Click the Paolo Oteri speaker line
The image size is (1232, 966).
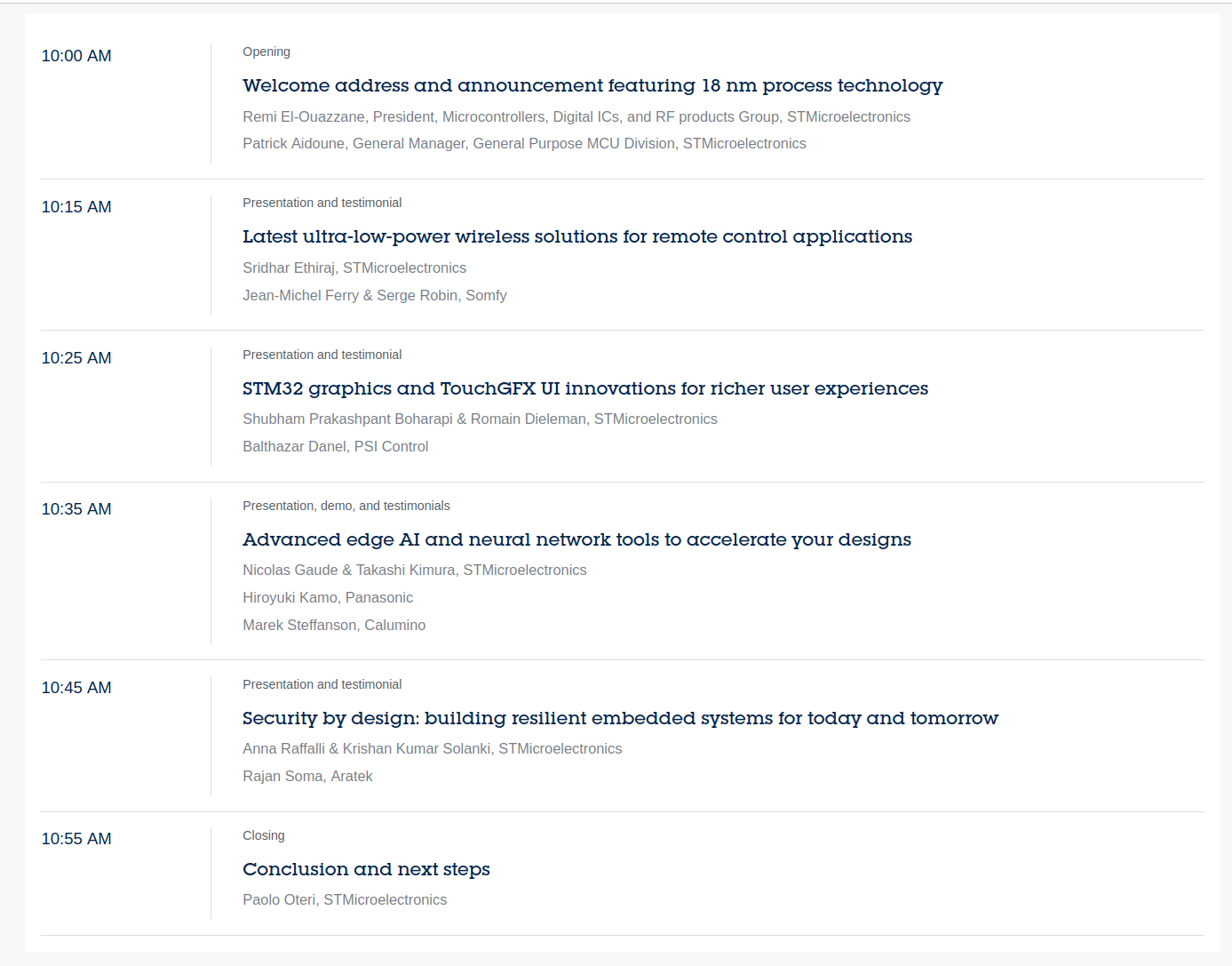click(x=345, y=899)
